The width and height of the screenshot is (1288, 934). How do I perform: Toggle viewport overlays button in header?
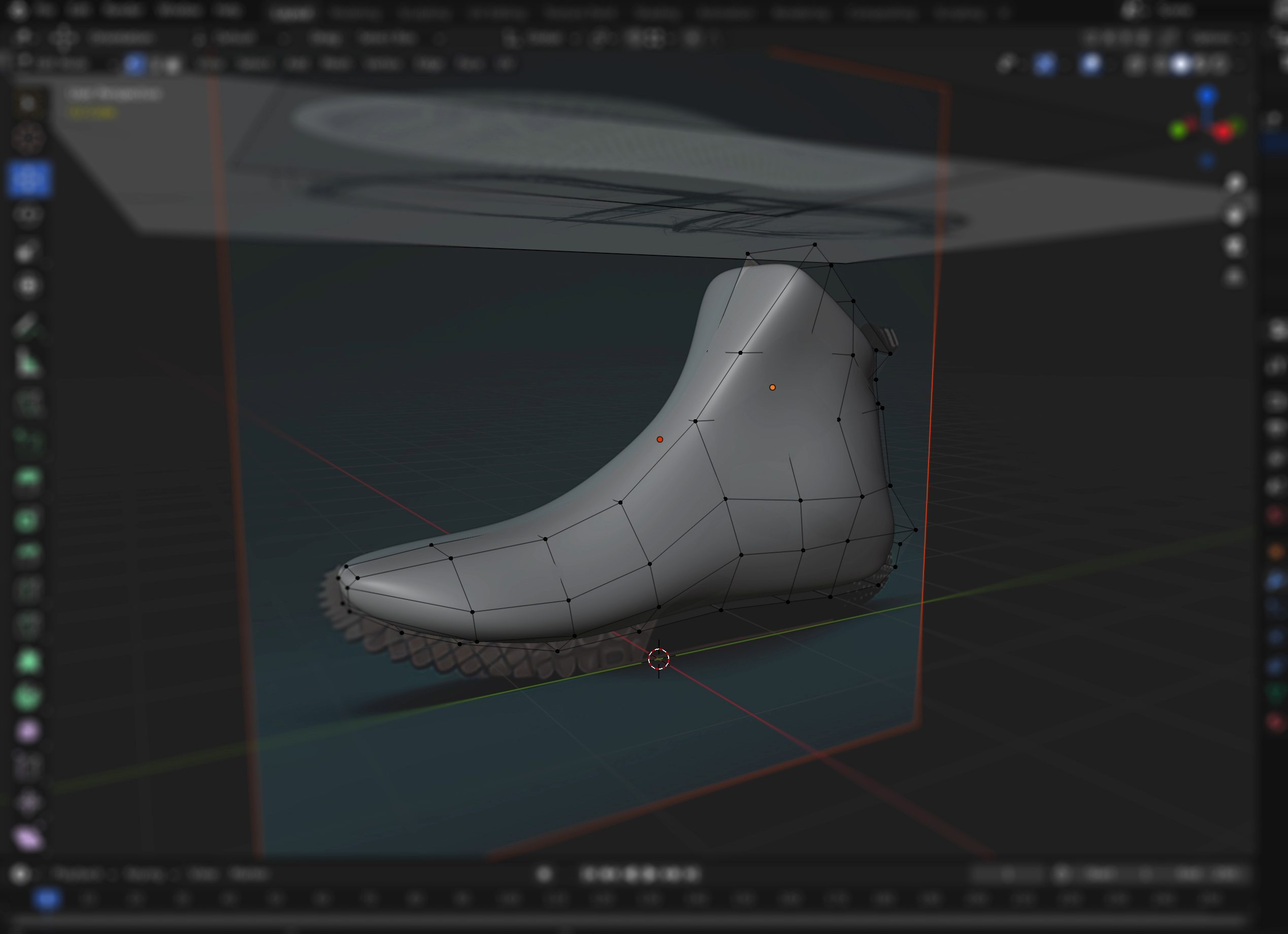[x=1091, y=64]
